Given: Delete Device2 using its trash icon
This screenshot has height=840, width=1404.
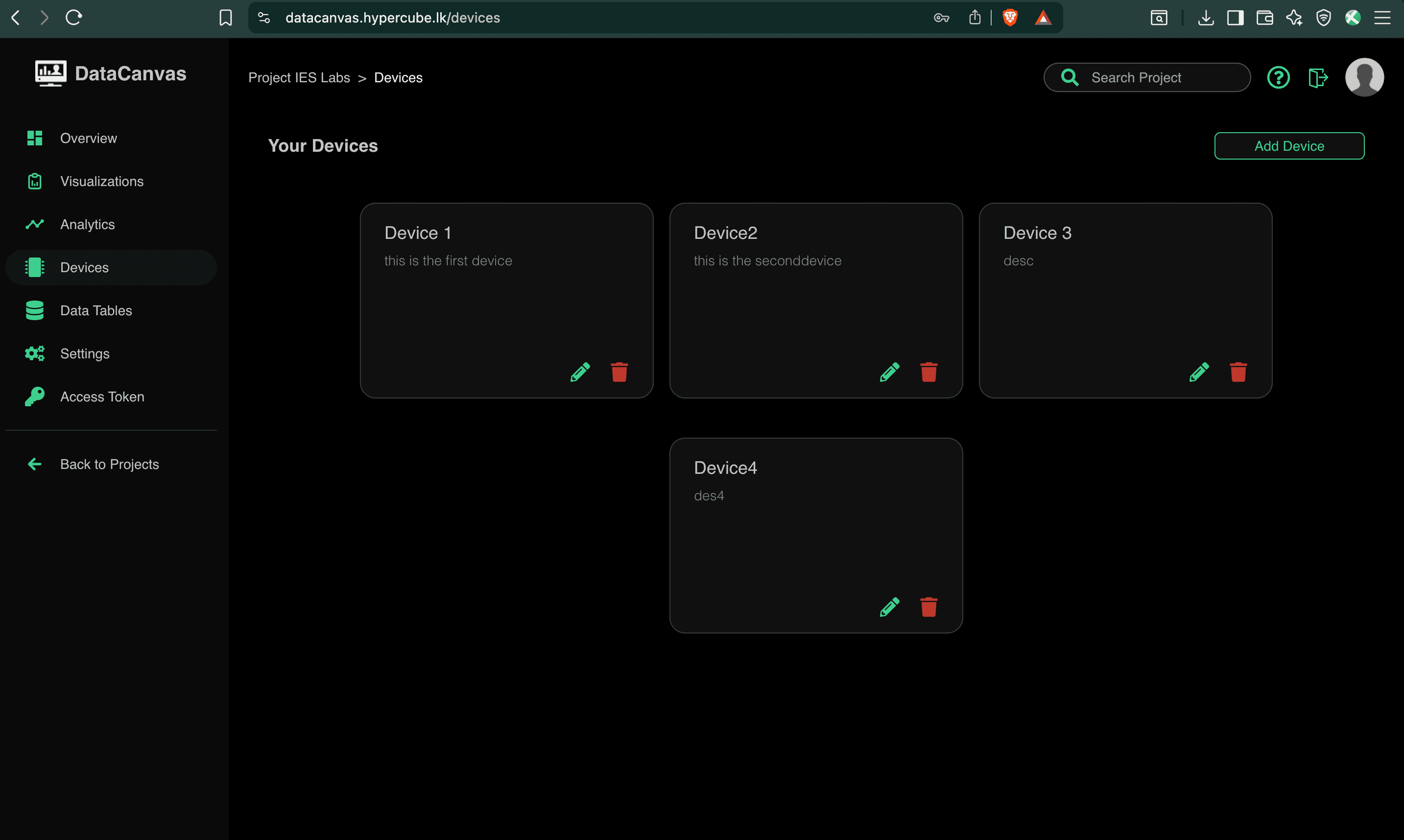Looking at the screenshot, I should click(x=928, y=372).
